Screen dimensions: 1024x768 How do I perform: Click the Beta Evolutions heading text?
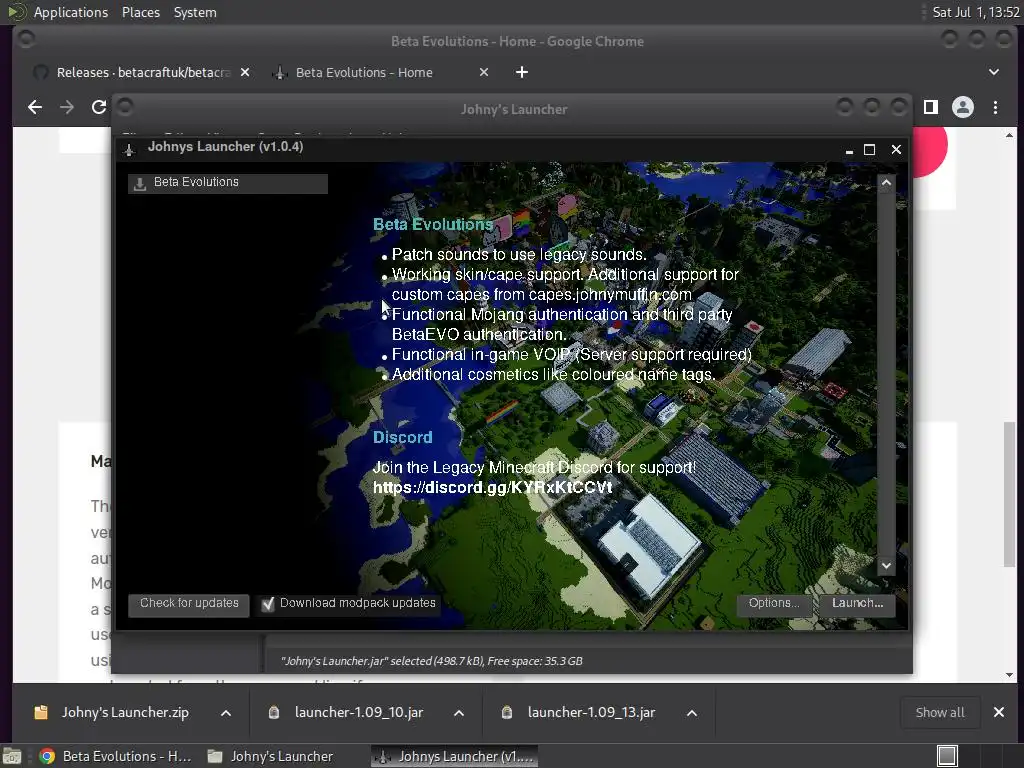(433, 225)
